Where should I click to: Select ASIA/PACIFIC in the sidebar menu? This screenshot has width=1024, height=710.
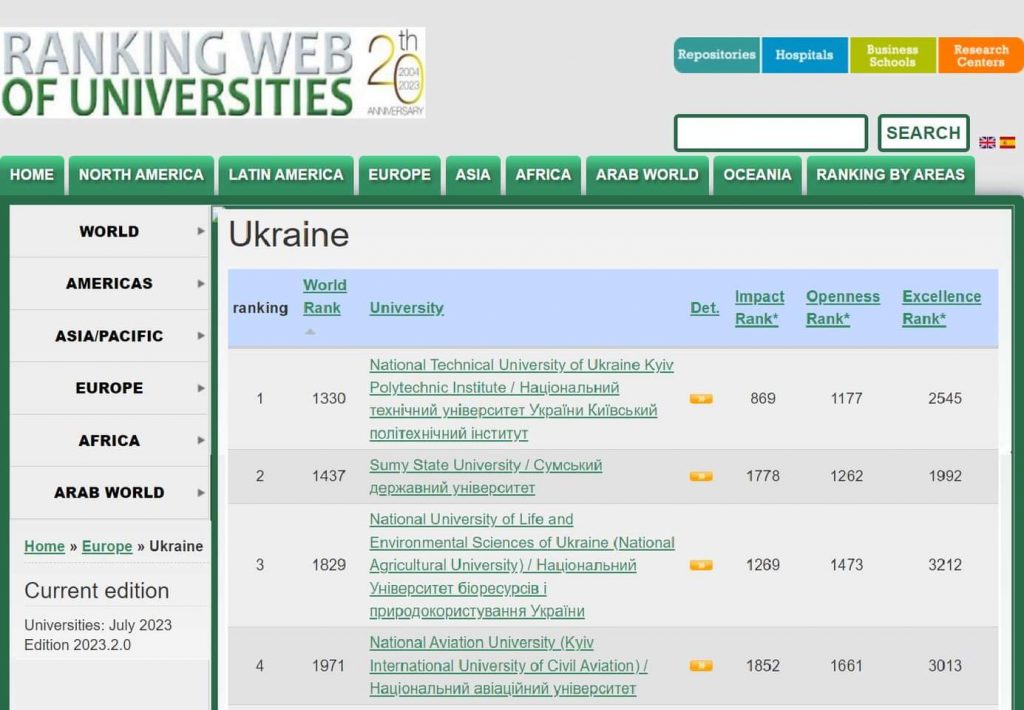tap(109, 336)
